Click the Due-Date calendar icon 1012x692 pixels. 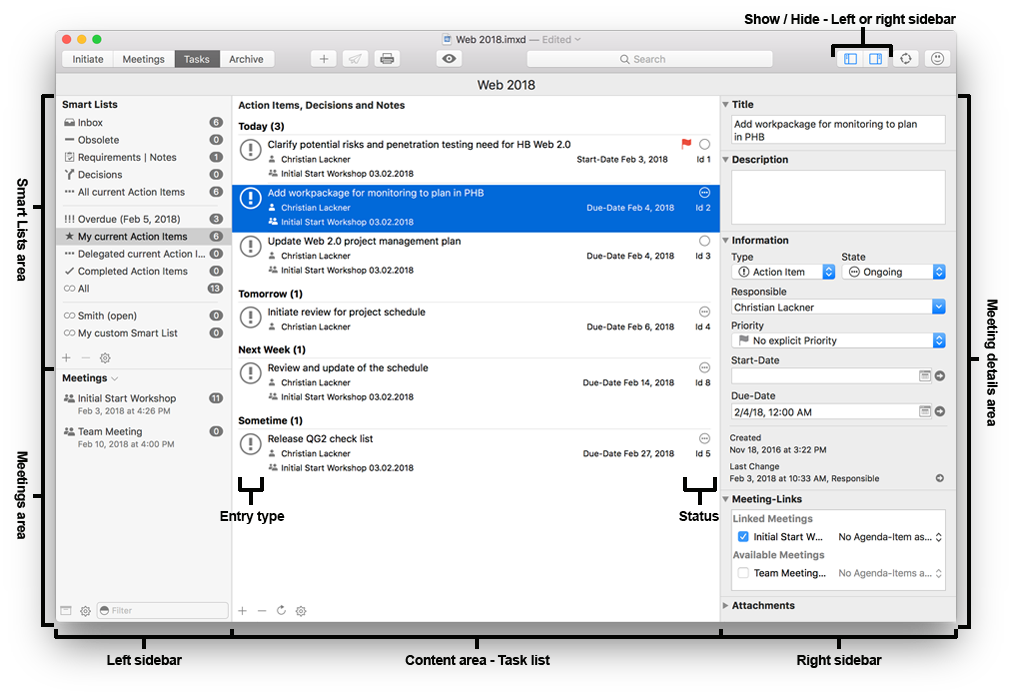925,411
